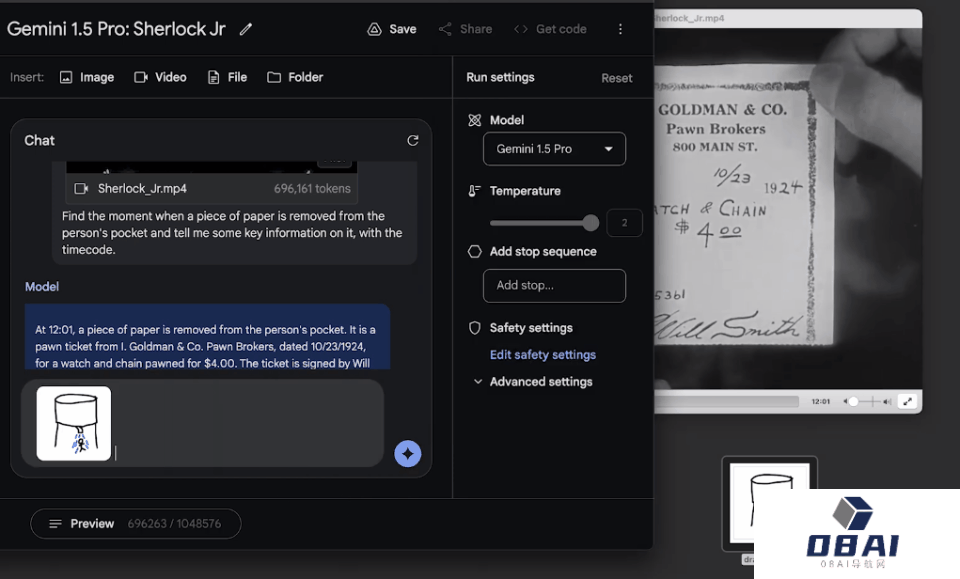Image resolution: width=960 pixels, height=579 pixels.
Task: Select the attached drawing thumbnail in prompt box
Action: tap(74, 423)
